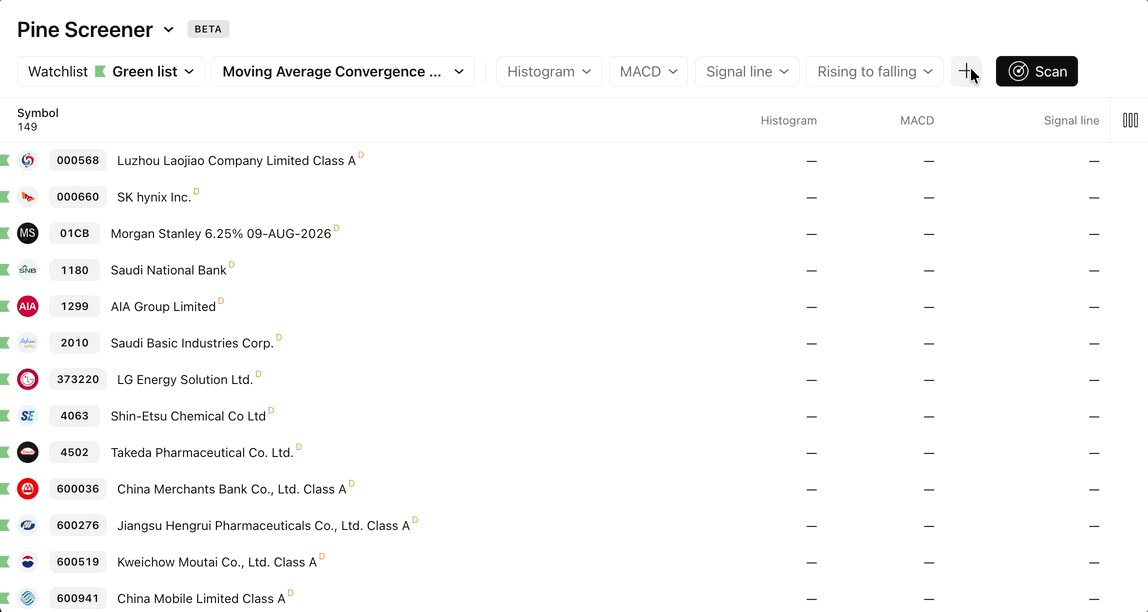Click green flag on 4063 row

click(x=4, y=416)
